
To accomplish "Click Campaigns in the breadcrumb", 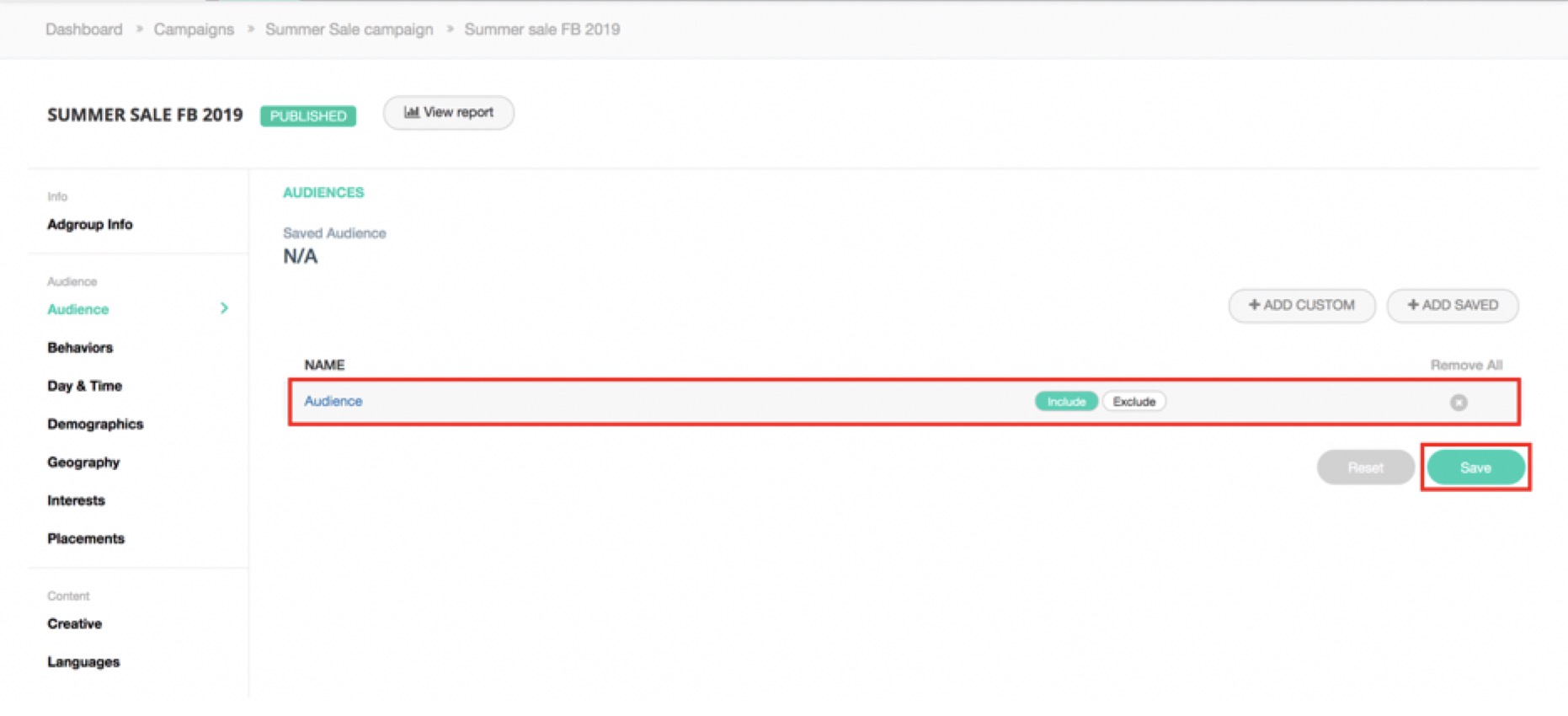I will point(194,29).
